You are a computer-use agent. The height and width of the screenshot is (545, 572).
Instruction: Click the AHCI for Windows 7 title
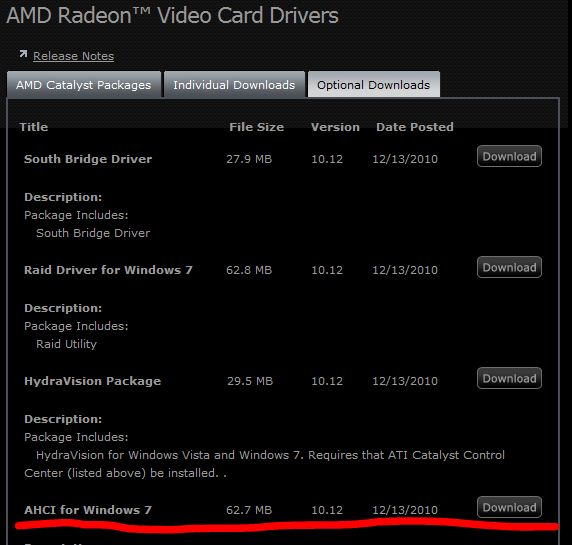click(88, 510)
